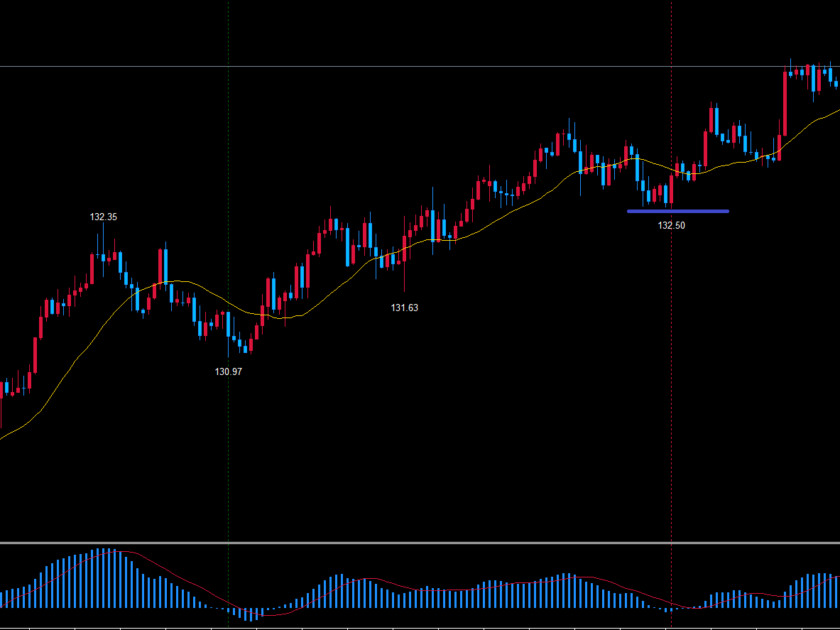Select the 130.97 swing low price label
This screenshot has width=840, height=630.
pos(229,371)
